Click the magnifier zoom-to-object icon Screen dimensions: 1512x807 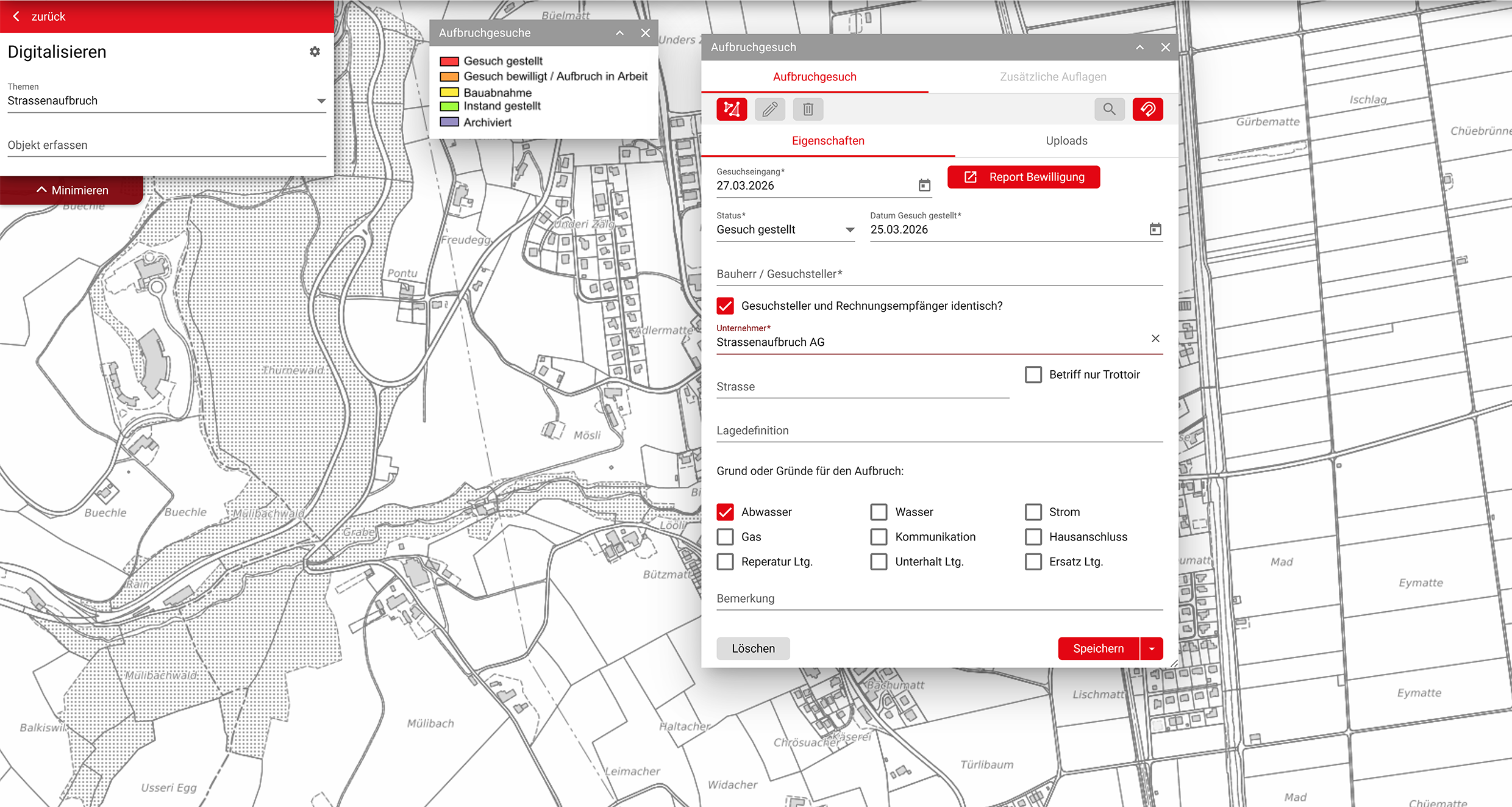[x=1109, y=109]
